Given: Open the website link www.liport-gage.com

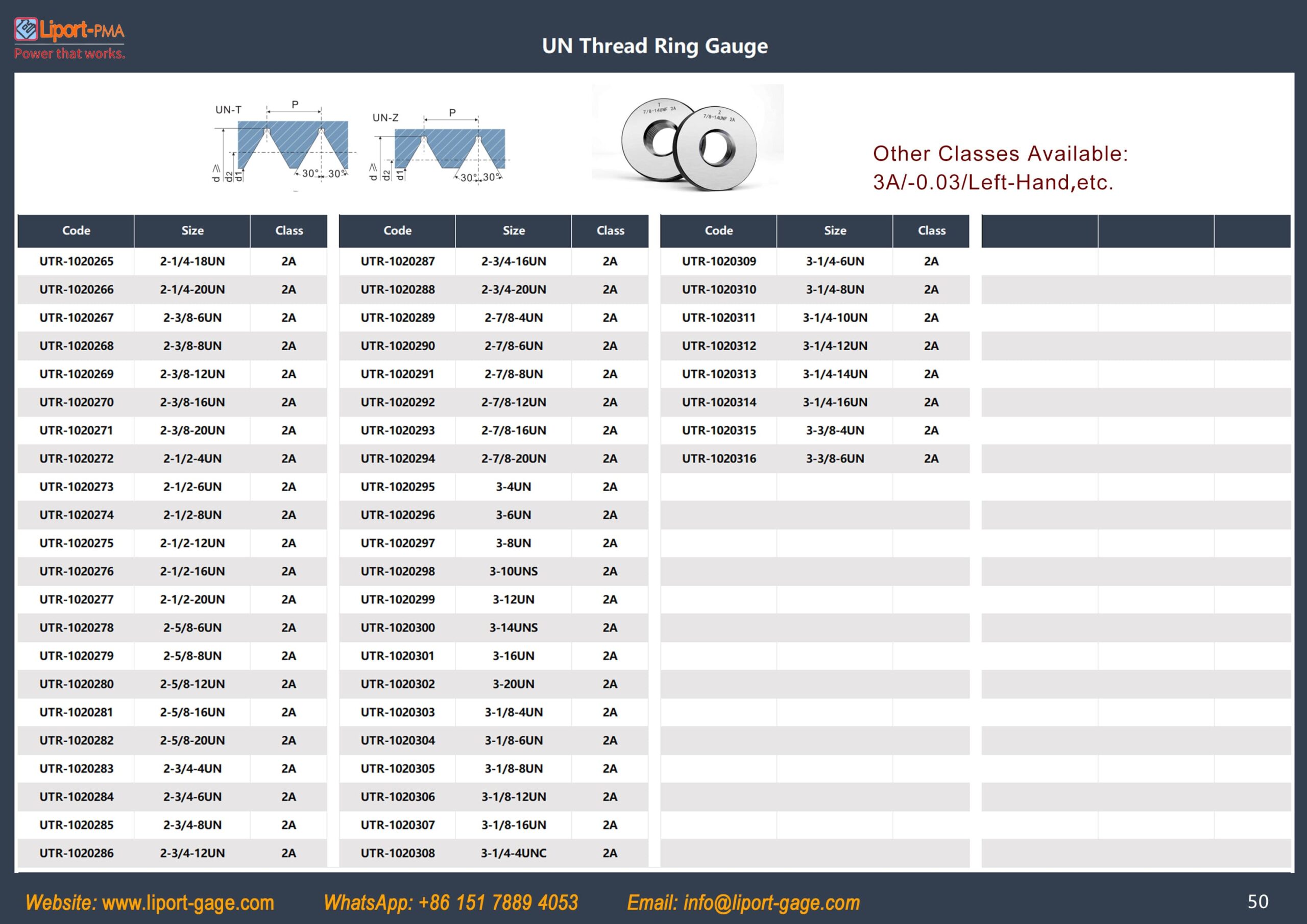Looking at the screenshot, I should click(188, 903).
